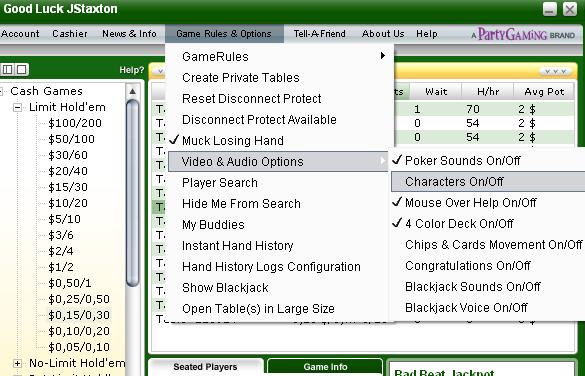Select $100/200 limit in game tree
This screenshot has width=585, height=376.
point(75,123)
